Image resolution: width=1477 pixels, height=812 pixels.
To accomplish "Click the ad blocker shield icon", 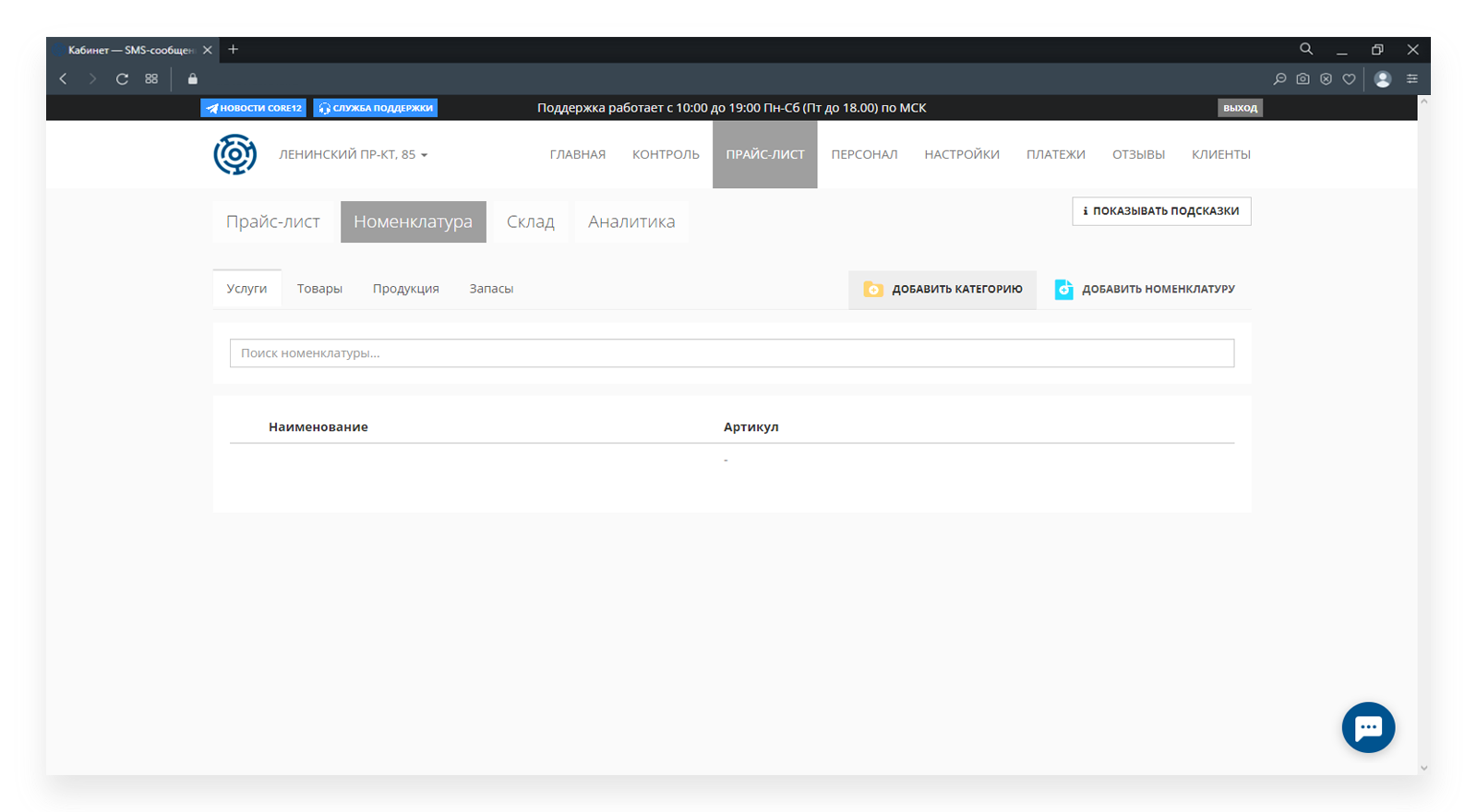I will (1326, 79).
